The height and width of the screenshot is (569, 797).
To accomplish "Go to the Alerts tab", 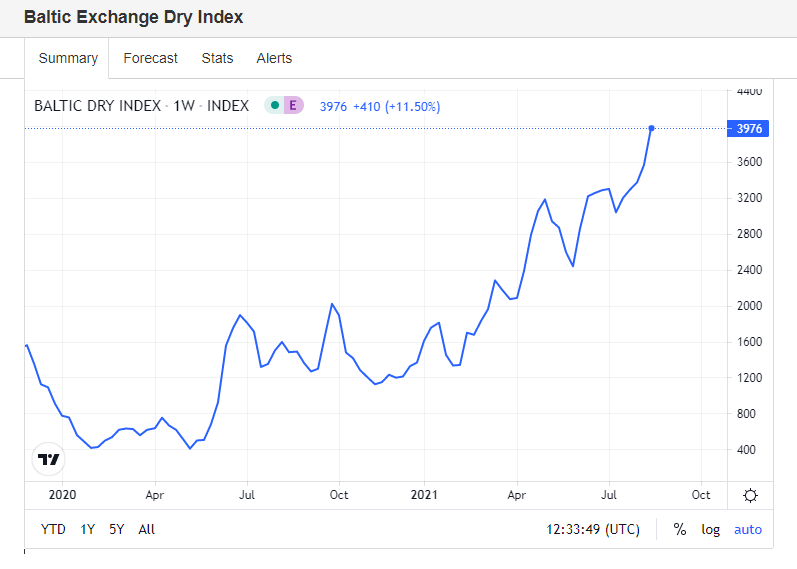I will coord(274,58).
